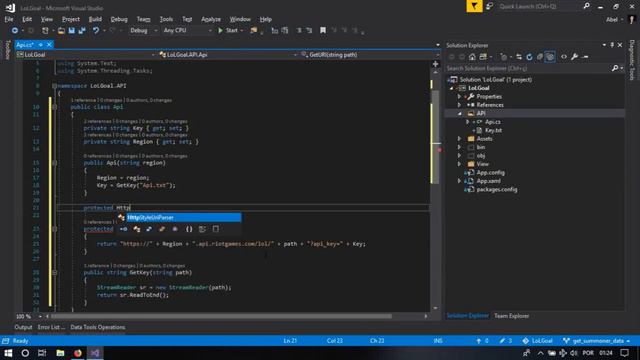Image resolution: width=640 pixels, height=360 pixels.
Task: Click the New Project toolbar icon
Action: (x=45, y=31)
